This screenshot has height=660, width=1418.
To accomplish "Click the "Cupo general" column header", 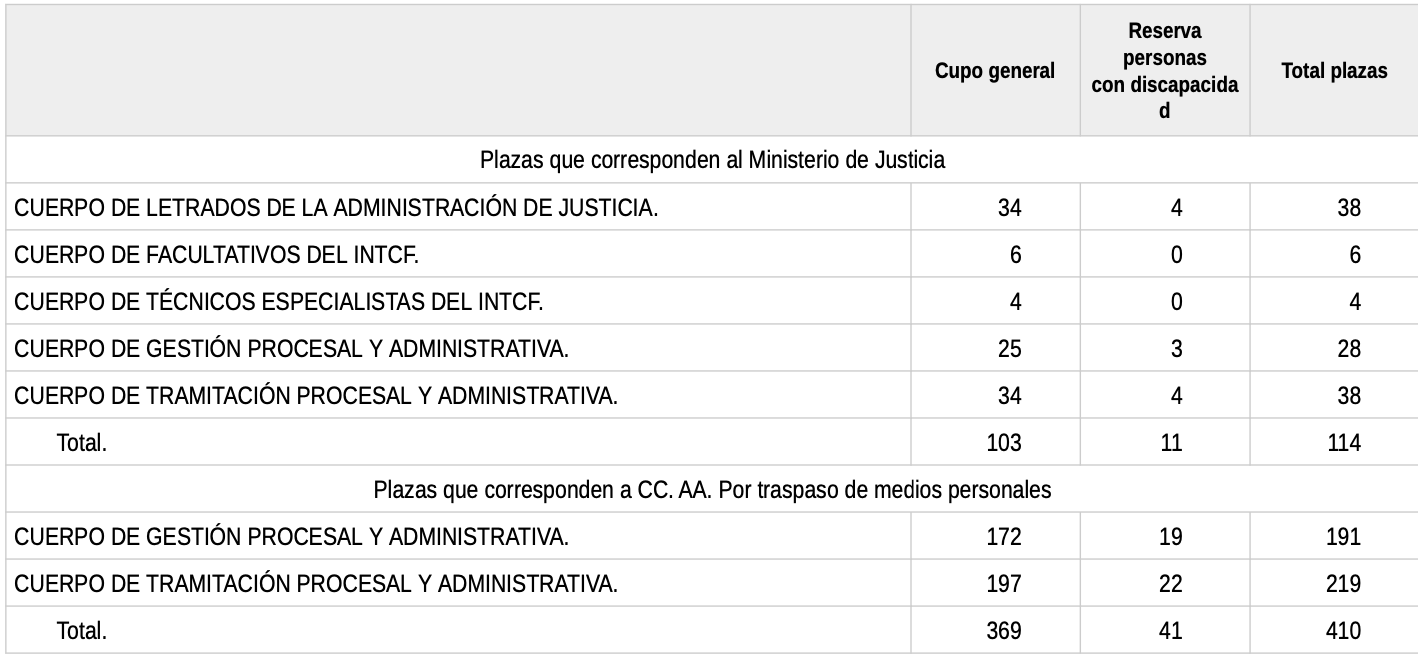I will click(x=995, y=71).
